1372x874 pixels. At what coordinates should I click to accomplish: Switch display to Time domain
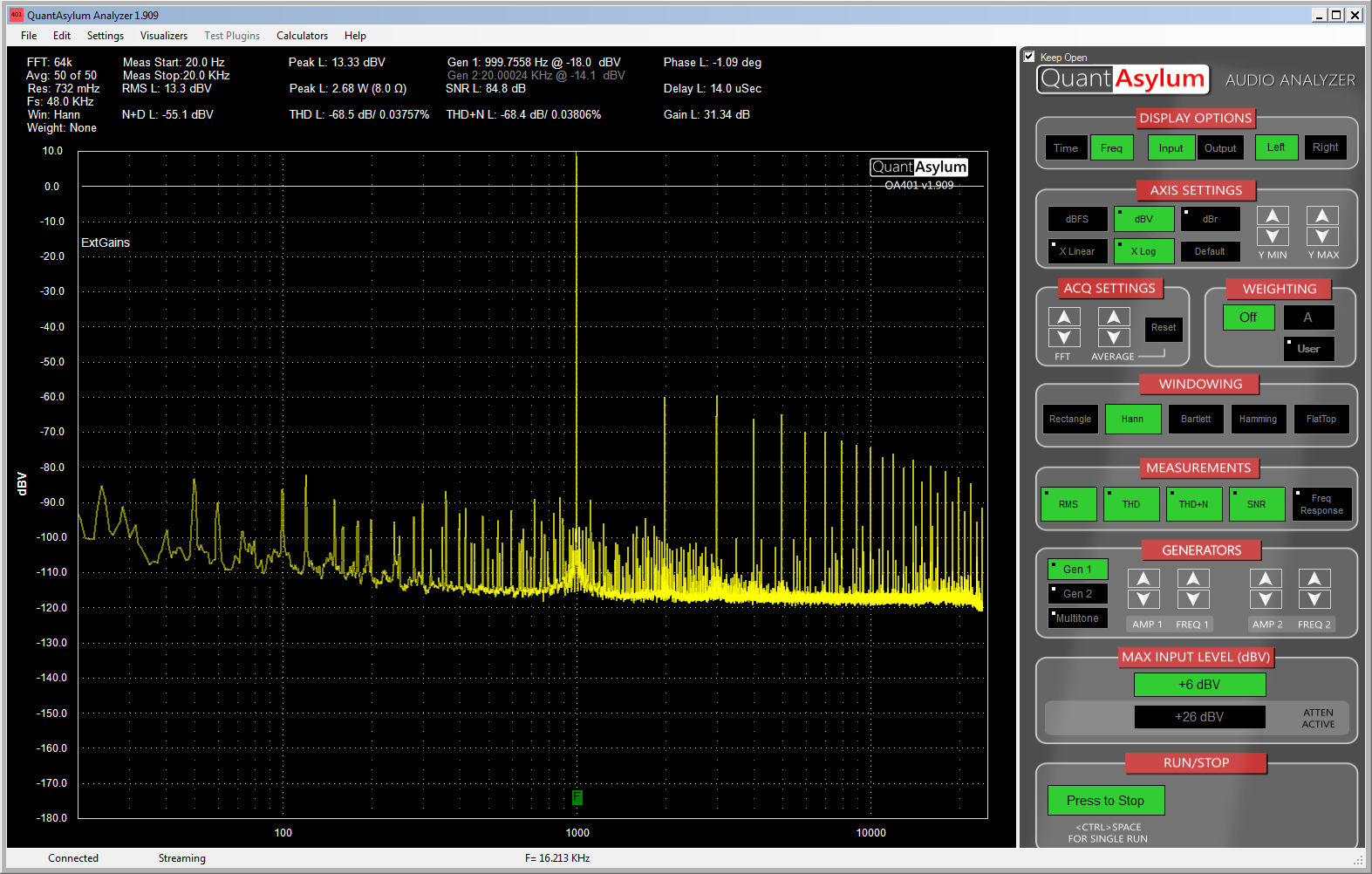click(1066, 148)
